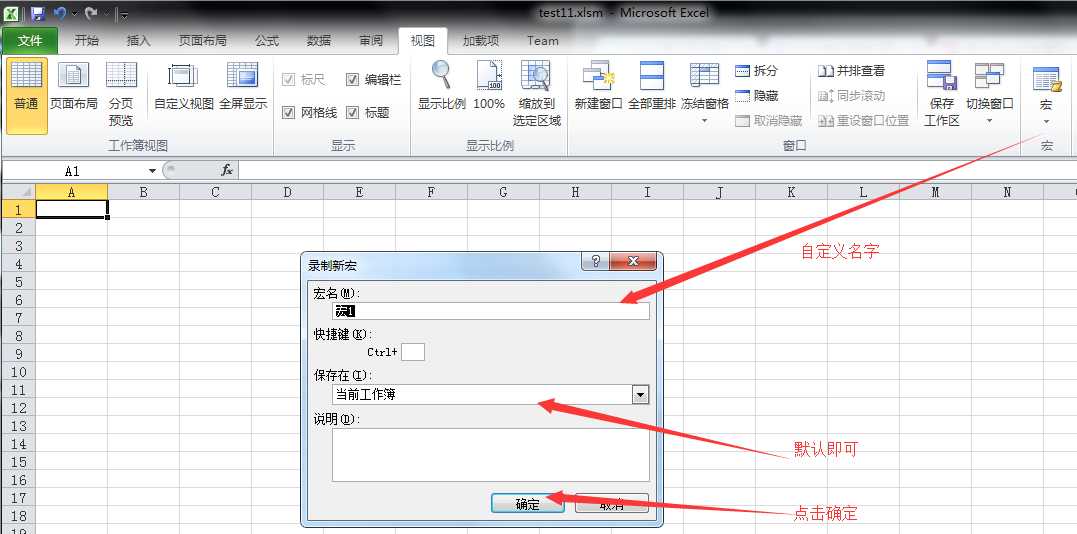
Task: Reset zoom to 100%
Action: [489, 87]
